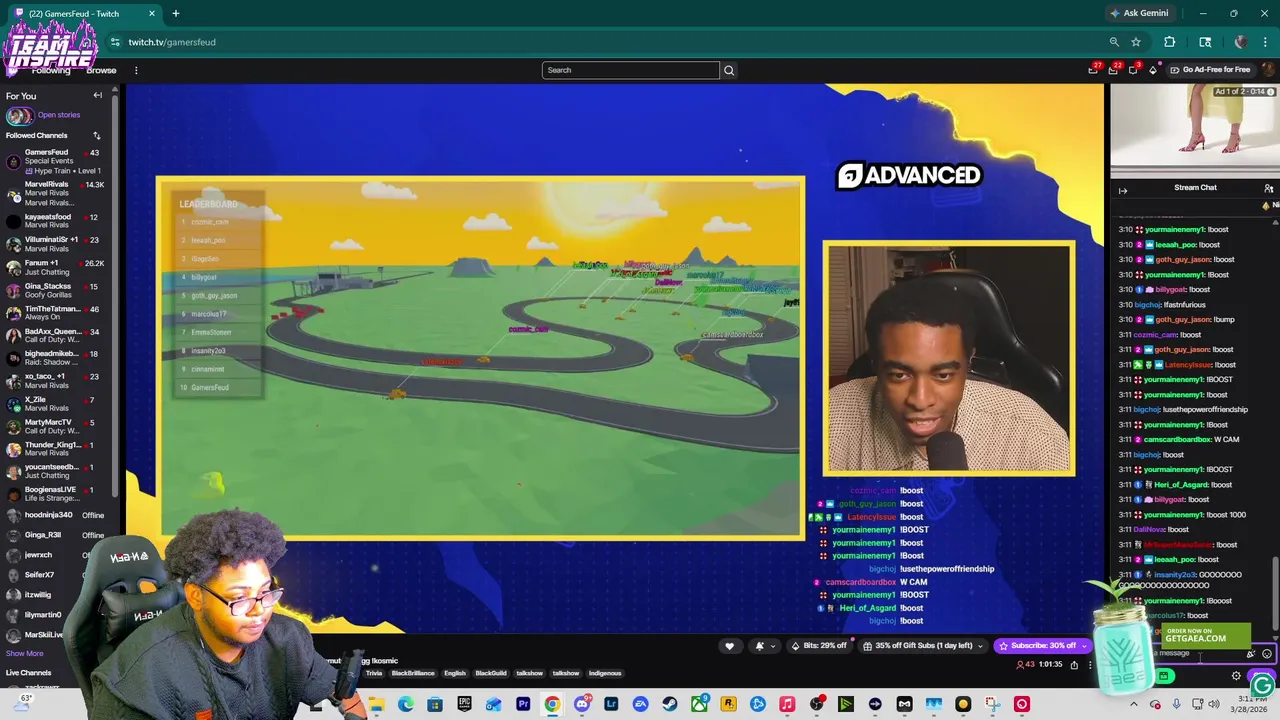Image resolution: width=1280 pixels, height=720 pixels.
Task: Open whispers icon with 3 badge
Action: tap(1133, 70)
